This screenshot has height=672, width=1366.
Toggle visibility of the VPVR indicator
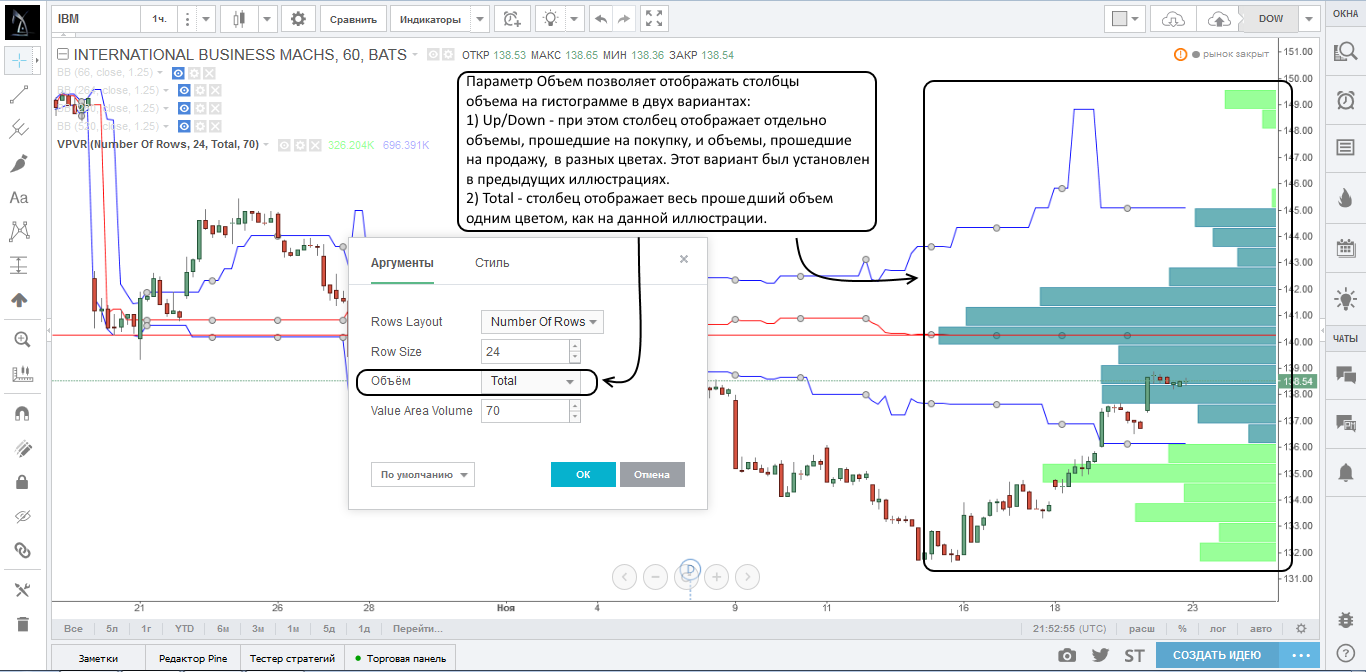pos(283,145)
